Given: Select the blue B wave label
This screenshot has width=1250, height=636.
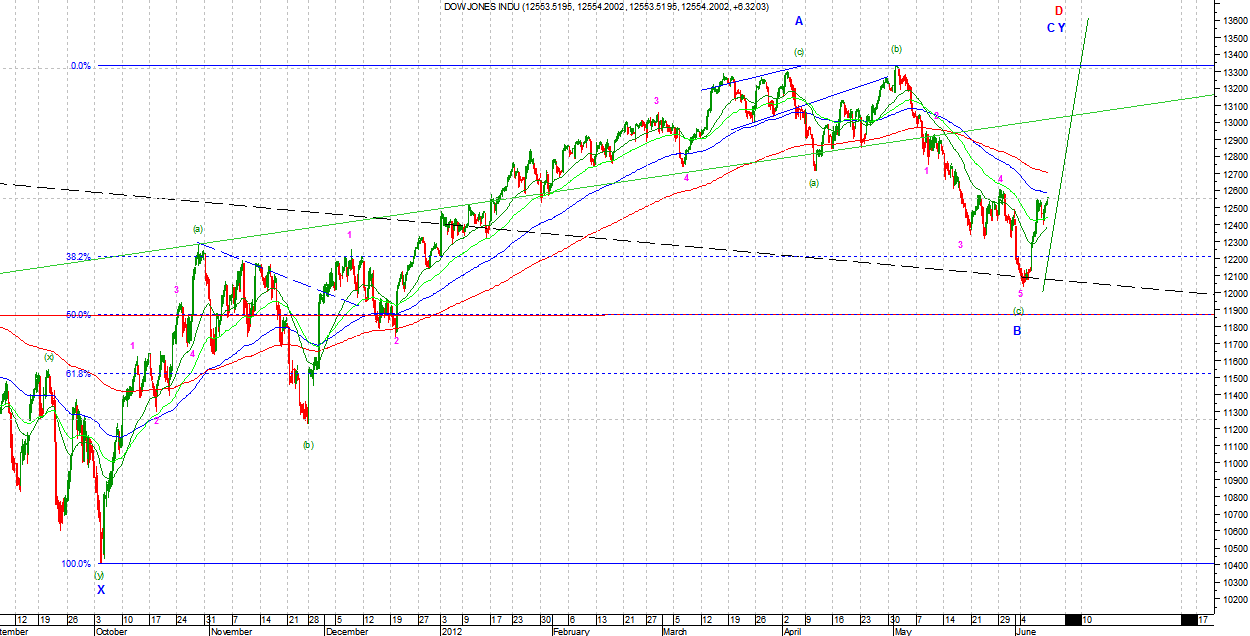Looking at the screenshot, I should coord(1017,331).
